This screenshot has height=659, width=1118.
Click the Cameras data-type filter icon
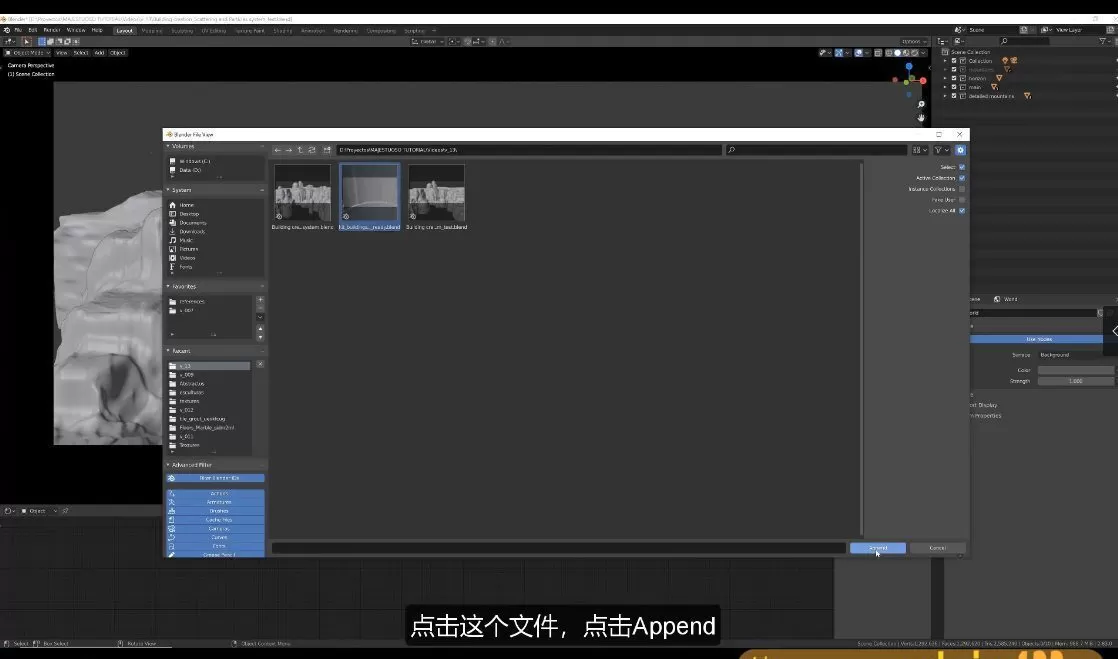[x=172, y=529]
